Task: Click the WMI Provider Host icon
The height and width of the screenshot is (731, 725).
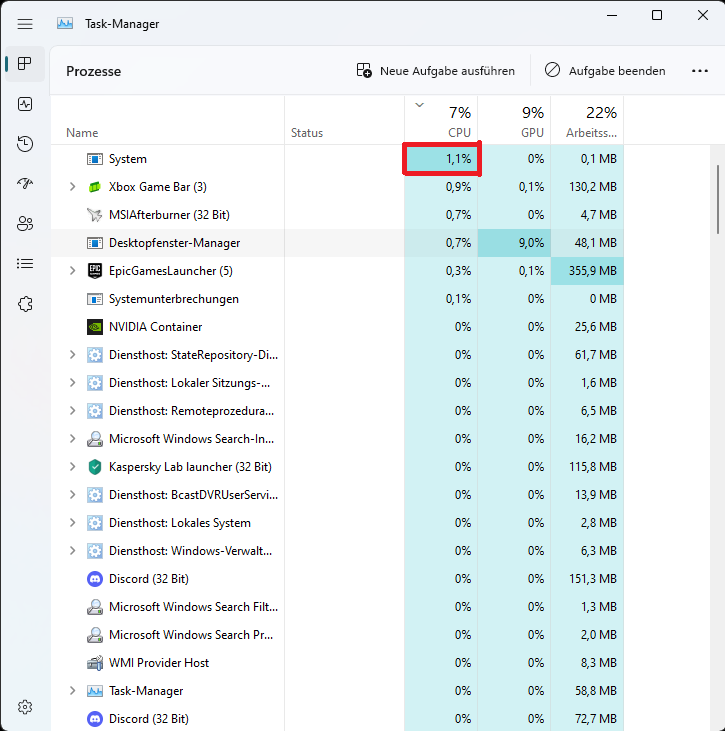Action: coord(95,662)
